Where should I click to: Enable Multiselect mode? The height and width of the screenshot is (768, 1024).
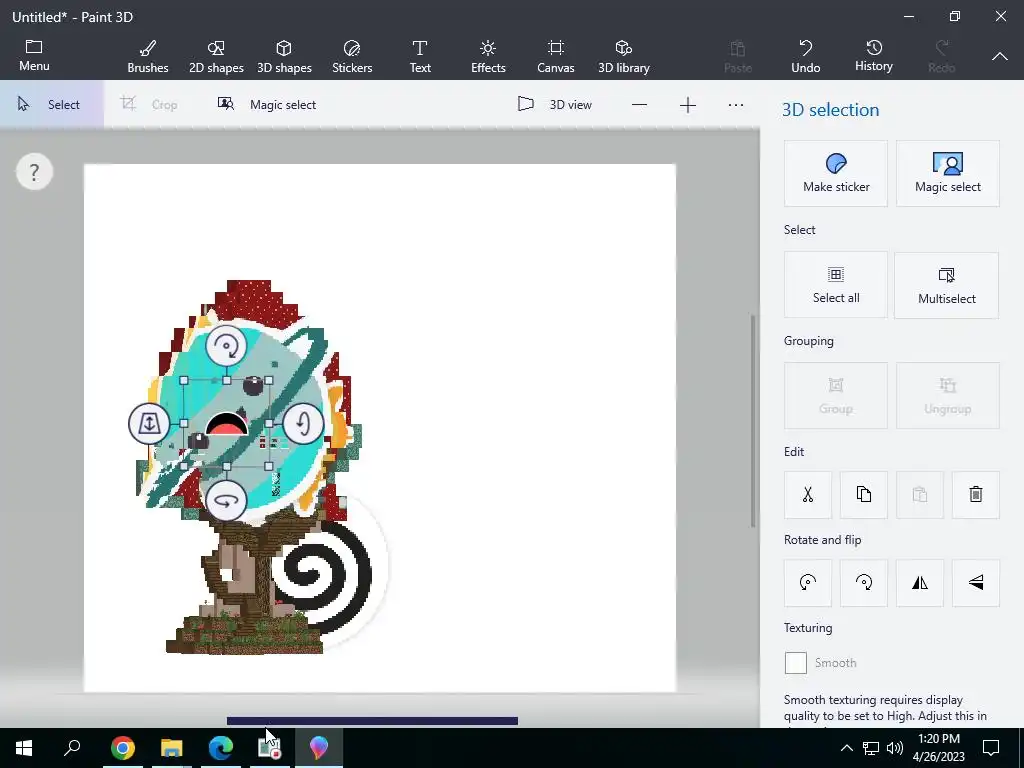[946, 285]
